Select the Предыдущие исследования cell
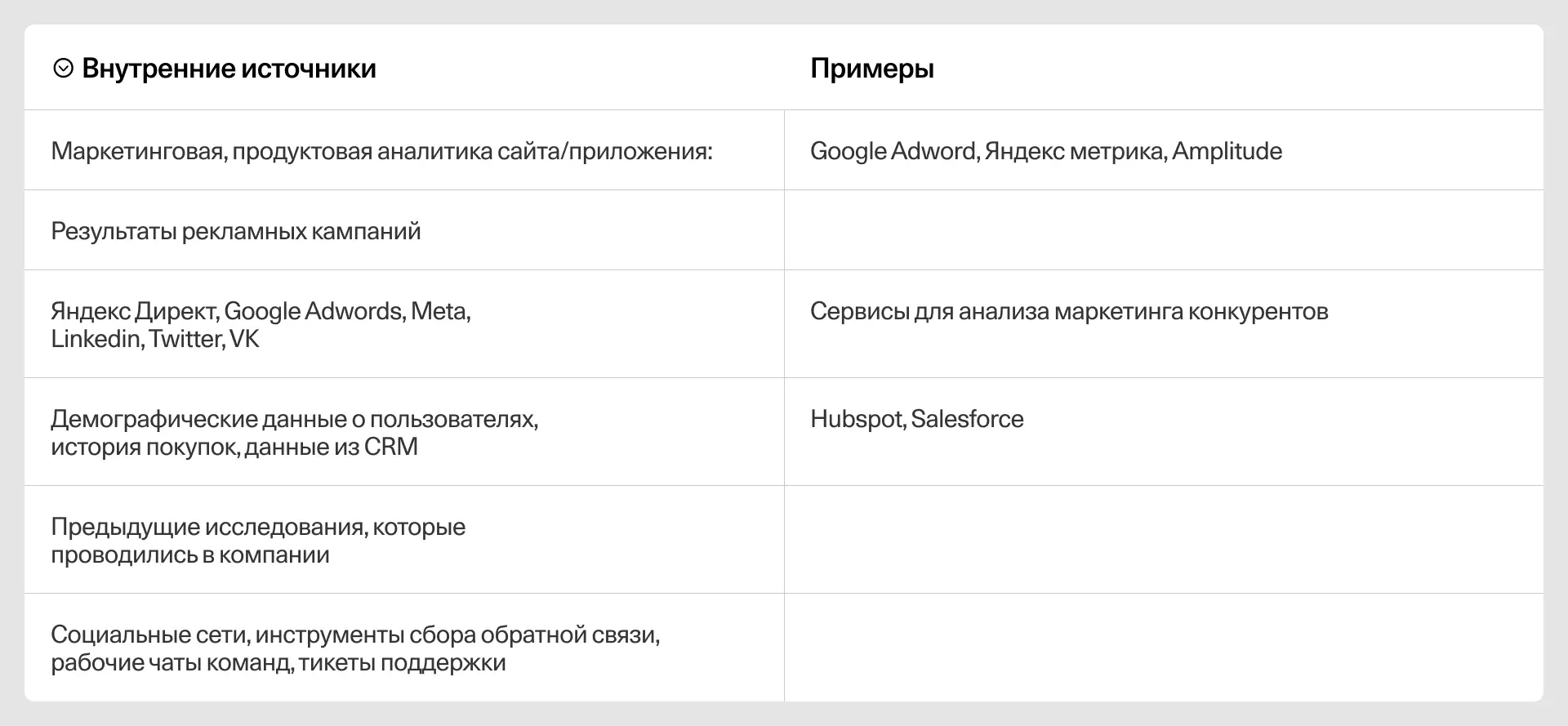The width and height of the screenshot is (1568, 726). (258, 540)
